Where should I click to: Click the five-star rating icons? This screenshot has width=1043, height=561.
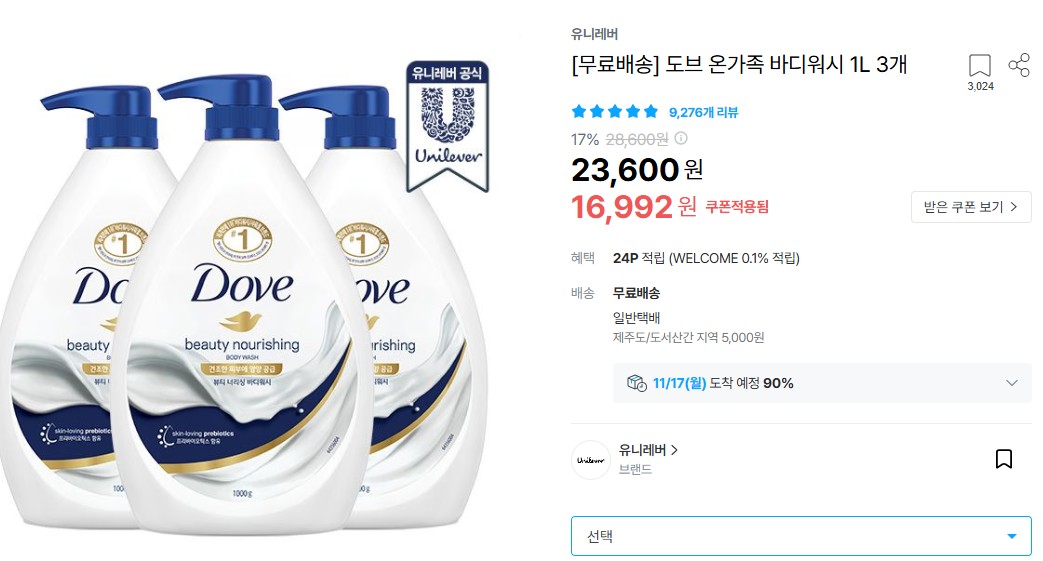[615, 112]
